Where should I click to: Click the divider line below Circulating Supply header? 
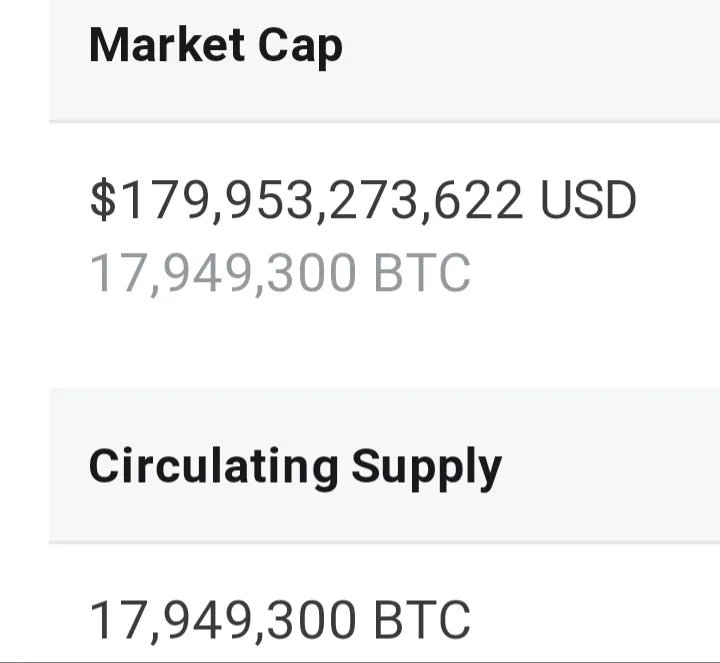(x=384, y=543)
